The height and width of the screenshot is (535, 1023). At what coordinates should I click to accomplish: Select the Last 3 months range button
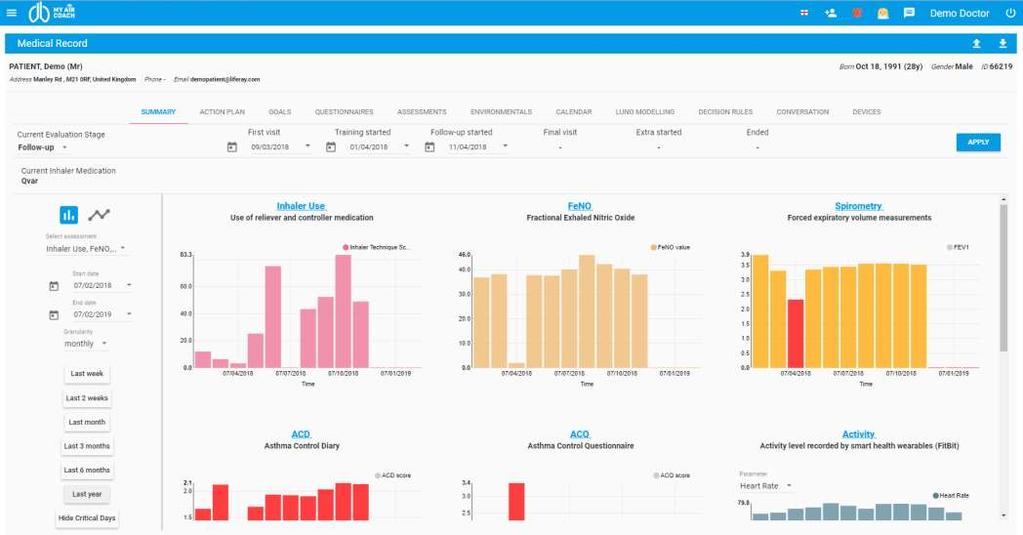87,446
